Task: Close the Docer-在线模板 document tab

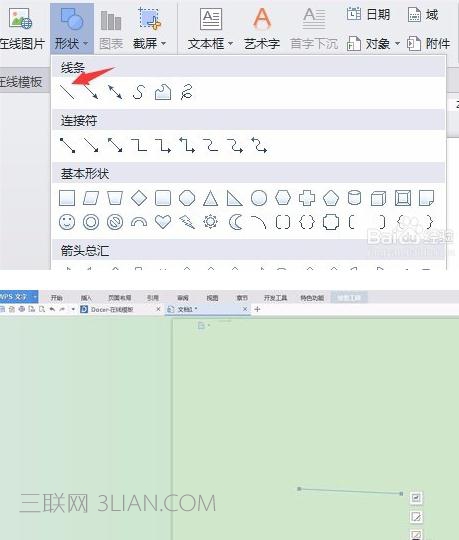Action: click(x=158, y=309)
